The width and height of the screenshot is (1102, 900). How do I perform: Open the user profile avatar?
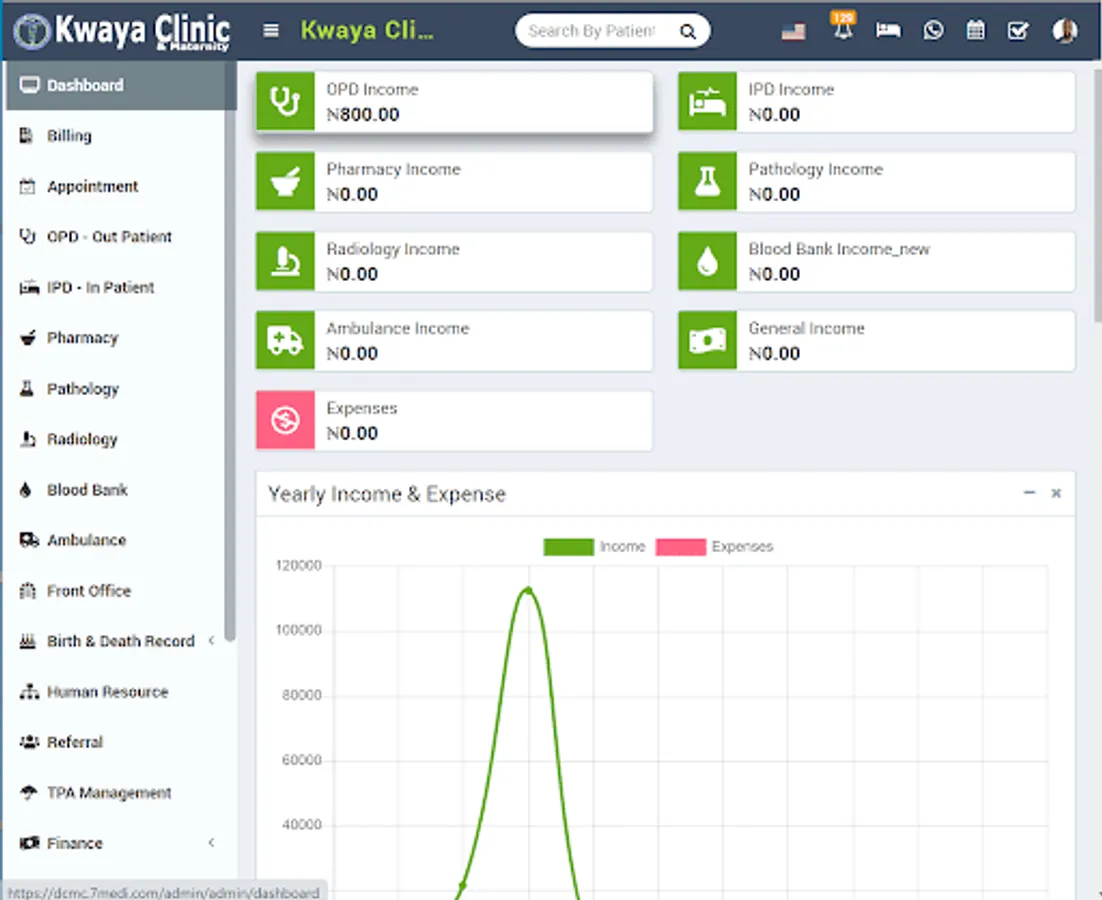pyautogui.click(x=1065, y=30)
